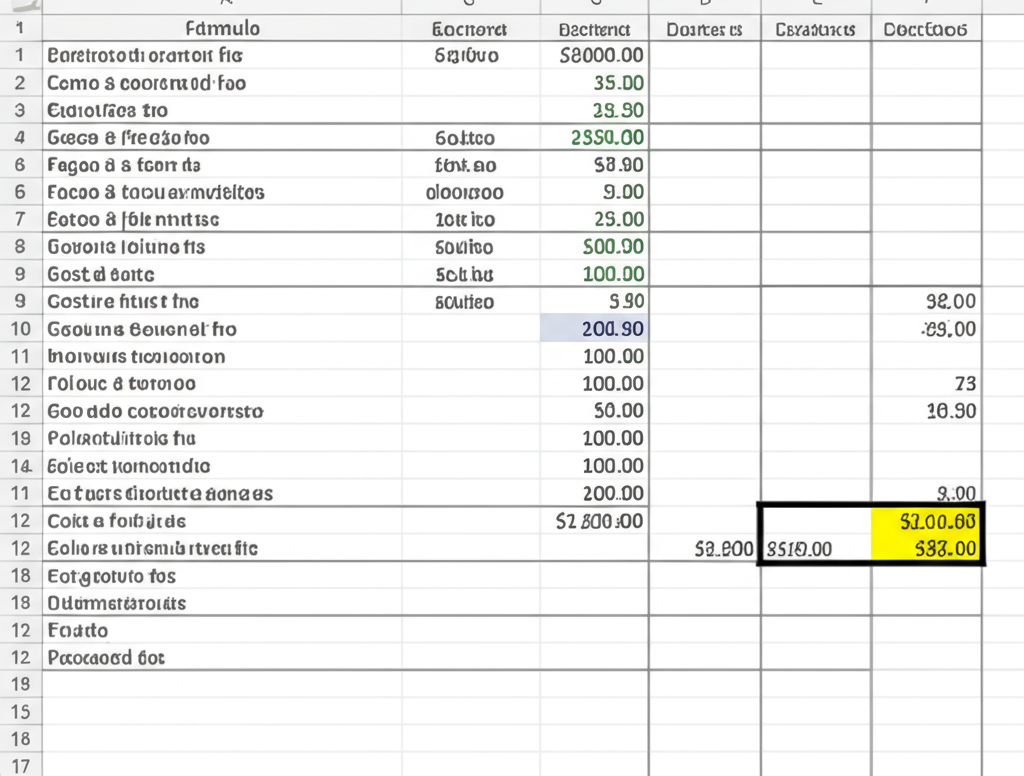Viewport: 1024px width, 776px height.
Task: Select the "Doccfooo" header cell
Action: (926, 29)
